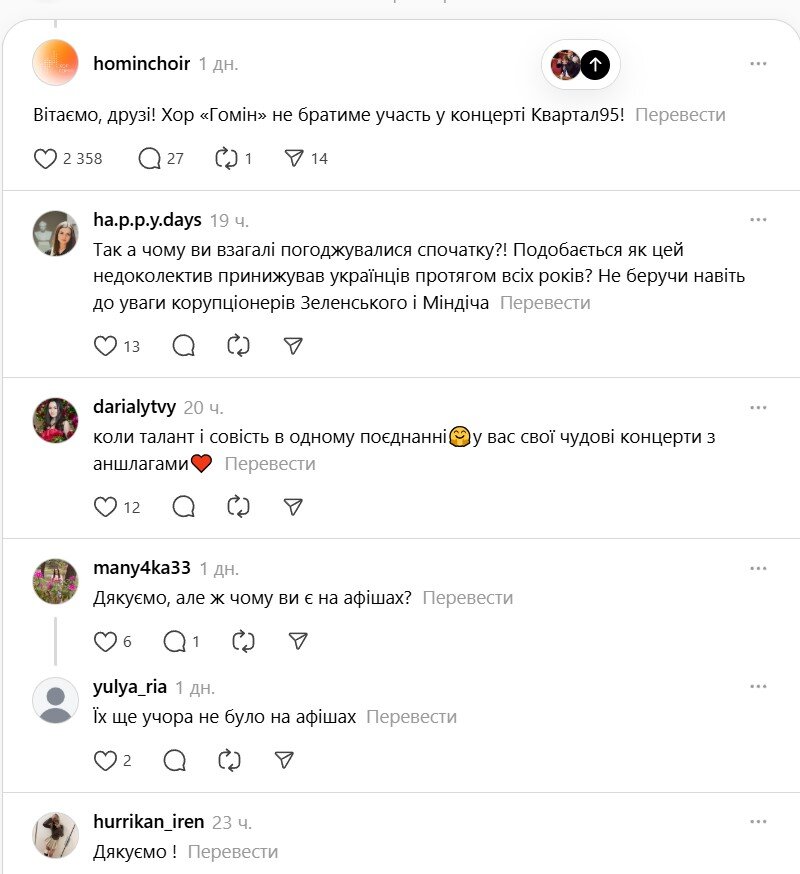Screen dimensions: 800x874
Task: Reply to the ha.p.p.y.days comment
Action: 184,346
